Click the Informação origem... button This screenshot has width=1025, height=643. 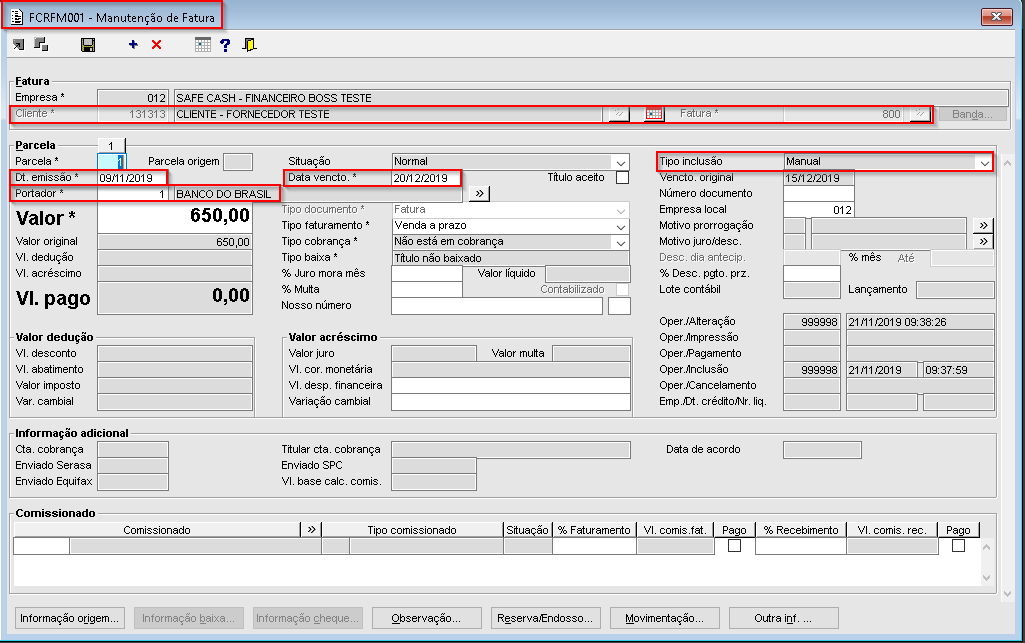(x=69, y=618)
